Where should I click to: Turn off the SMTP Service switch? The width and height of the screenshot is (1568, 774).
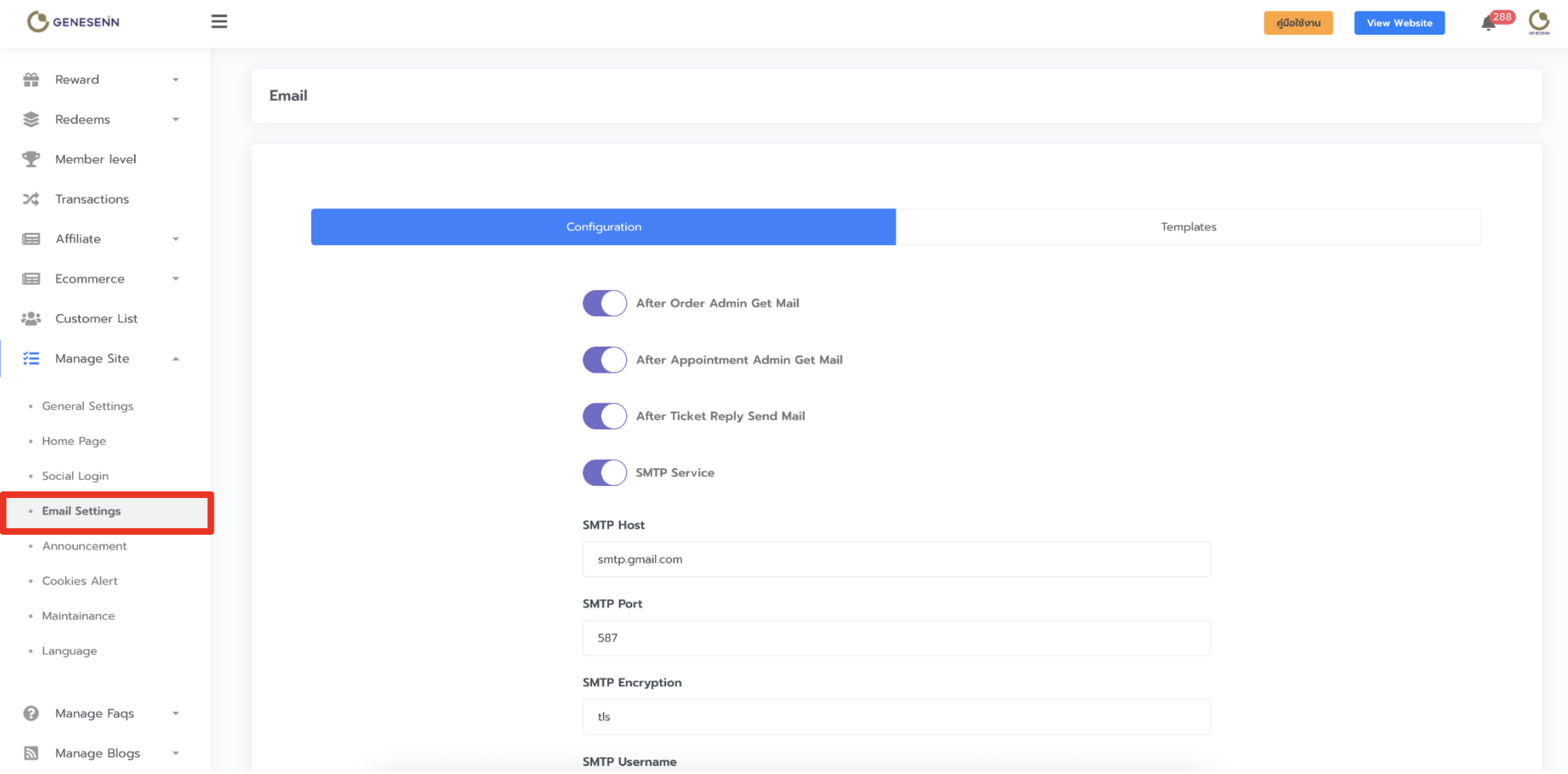point(604,473)
